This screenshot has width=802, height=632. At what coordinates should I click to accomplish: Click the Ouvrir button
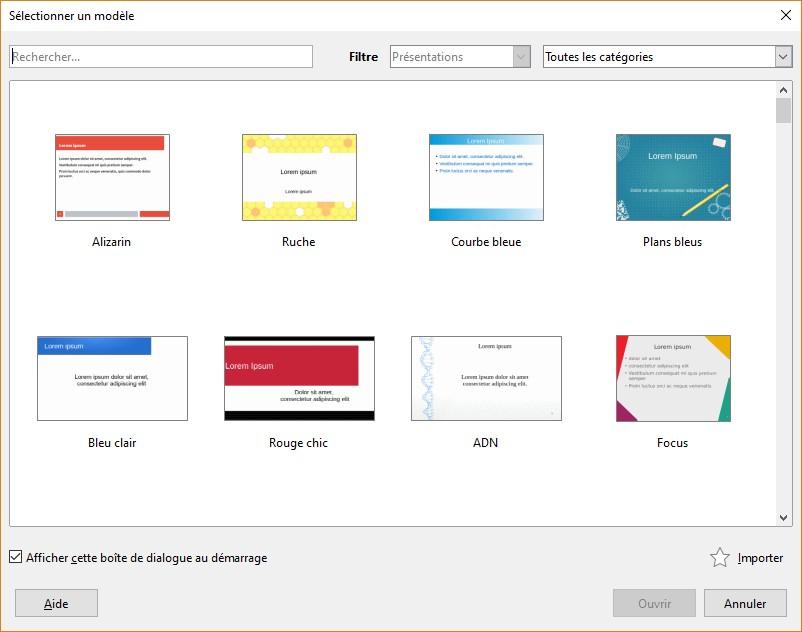click(654, 603)
